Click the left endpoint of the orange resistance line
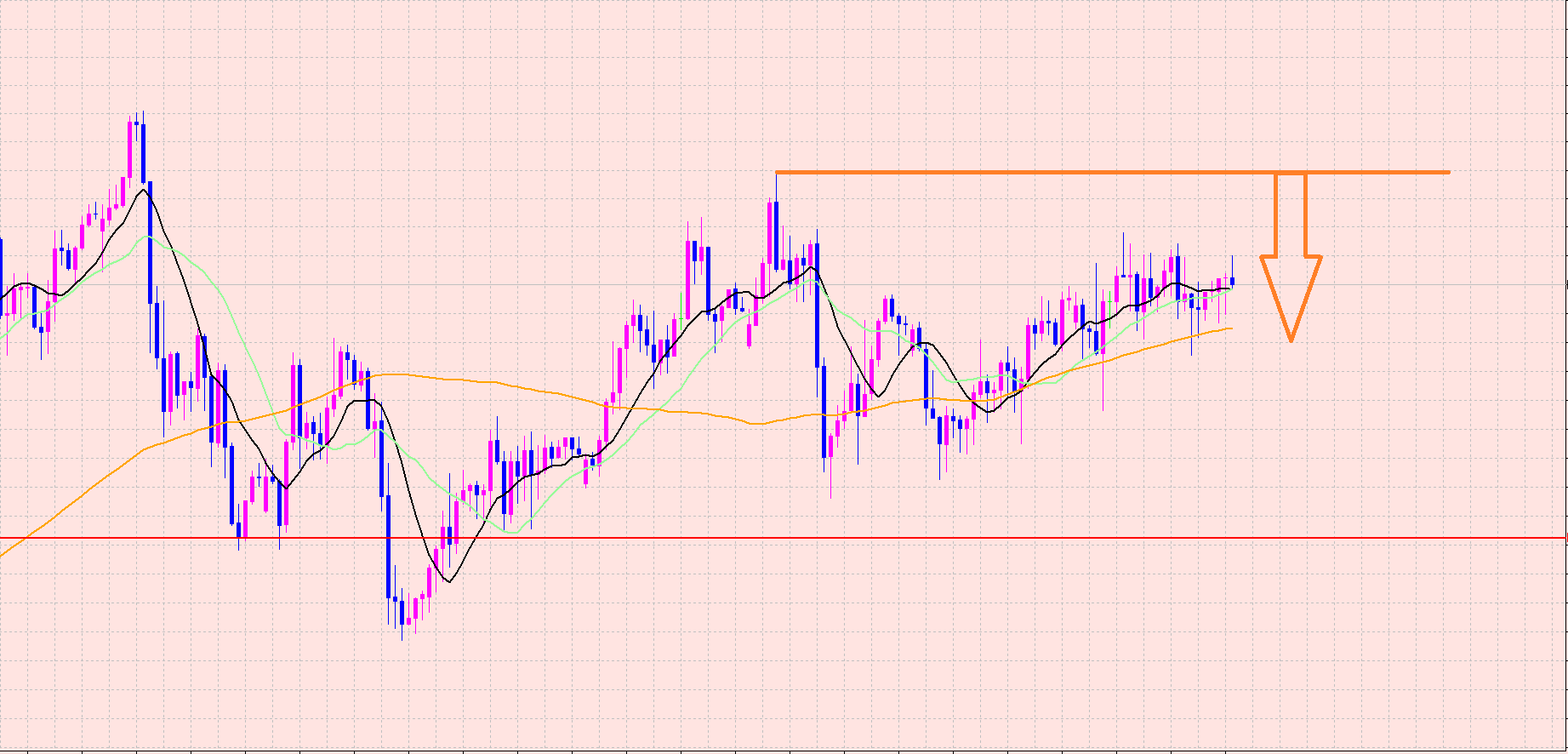Image resolution: width=1568 pixels, height=754 pixels. (778, 173)
